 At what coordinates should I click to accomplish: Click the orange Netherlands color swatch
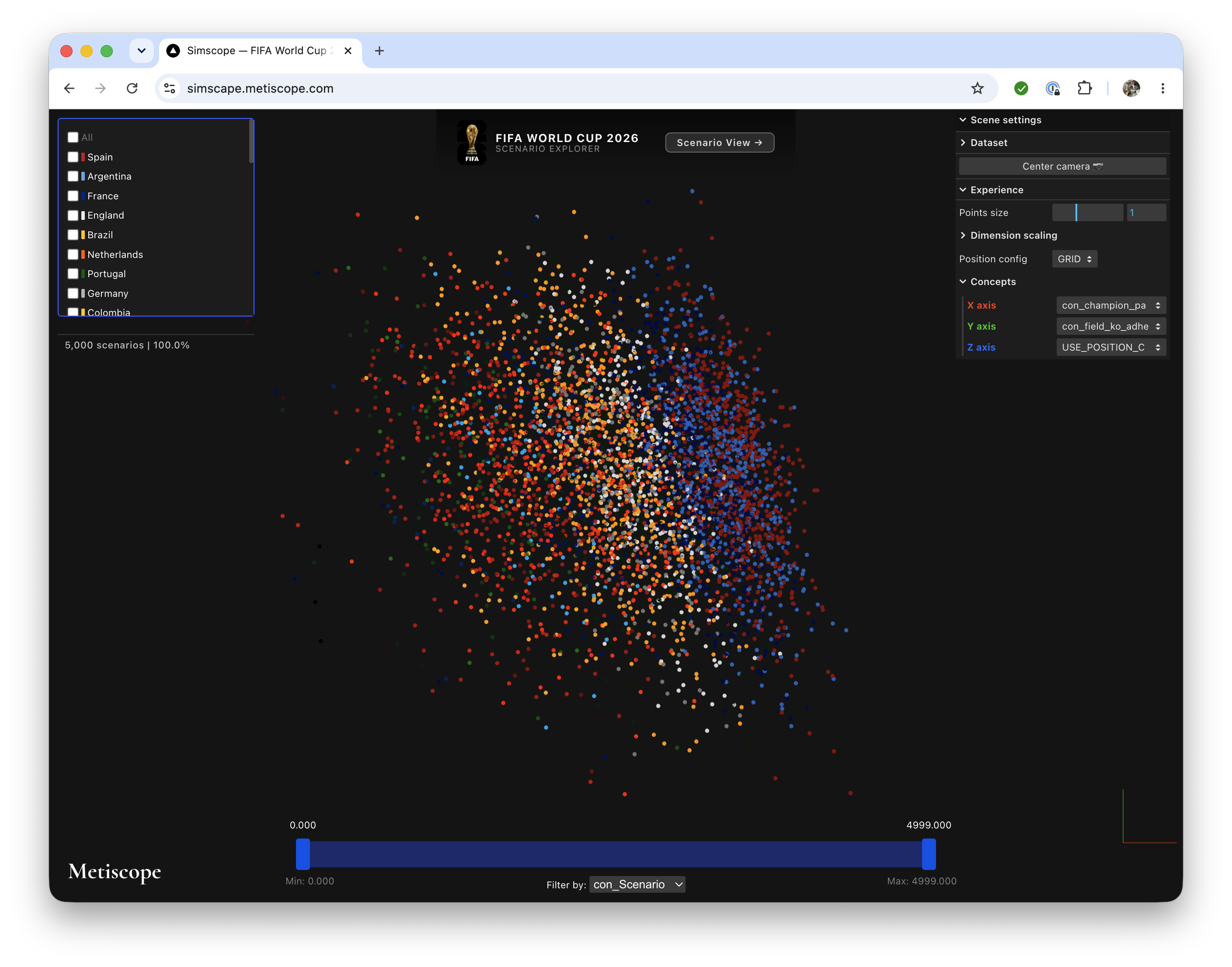pos(83,255)
